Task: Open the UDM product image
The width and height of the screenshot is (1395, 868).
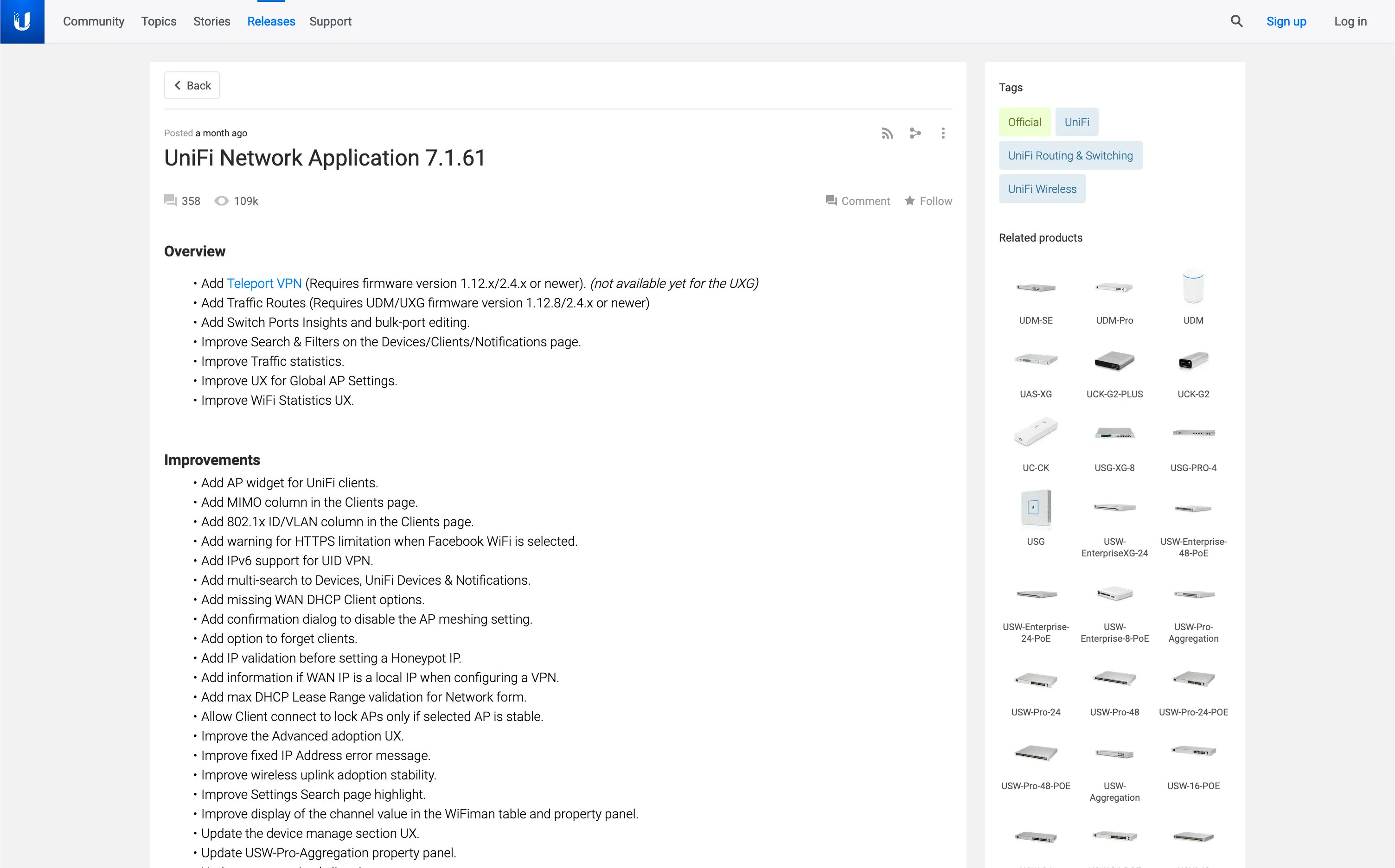Action: coord(1193,286)
